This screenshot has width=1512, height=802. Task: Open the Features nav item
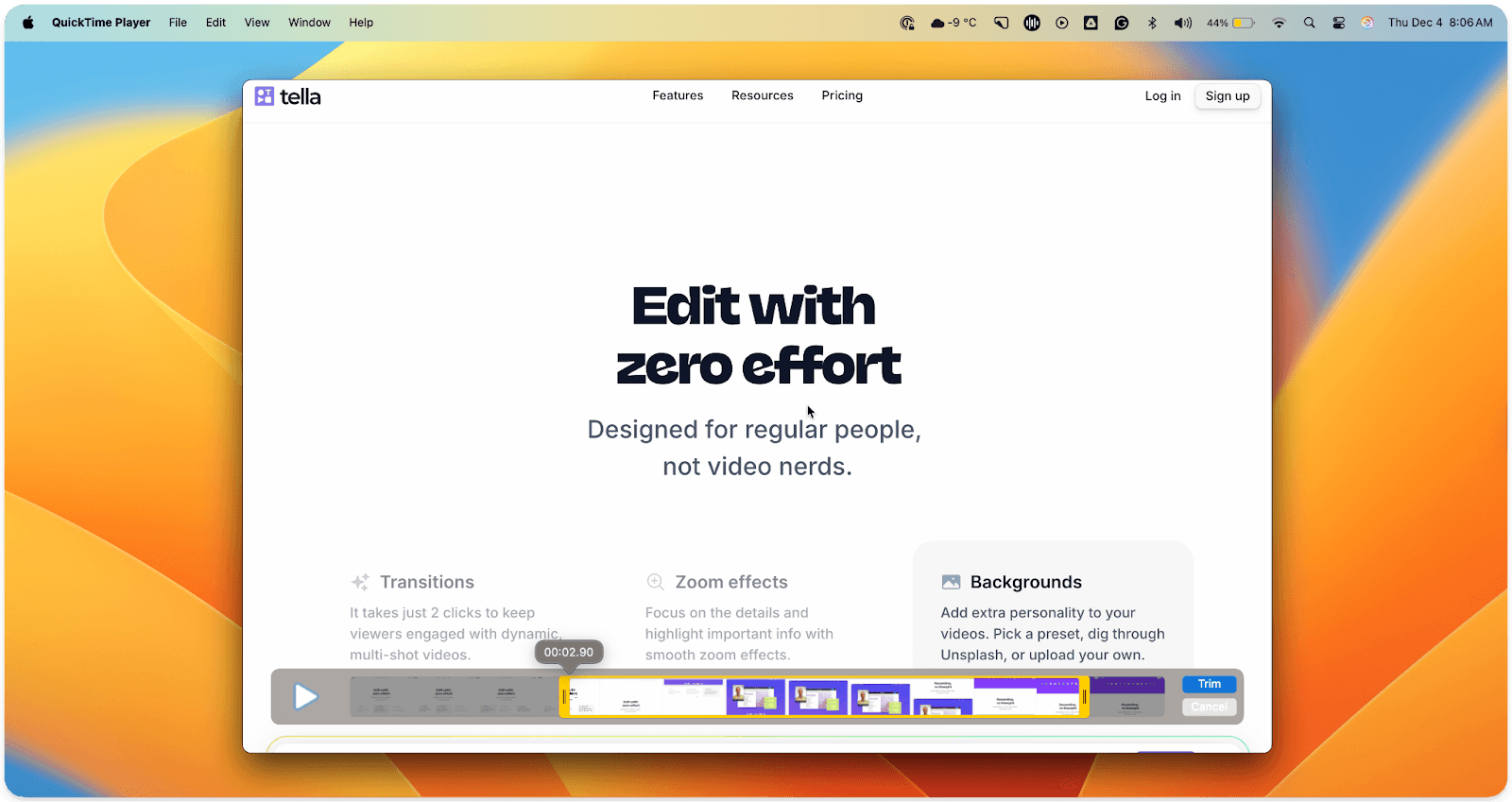(x=678, y=95)
